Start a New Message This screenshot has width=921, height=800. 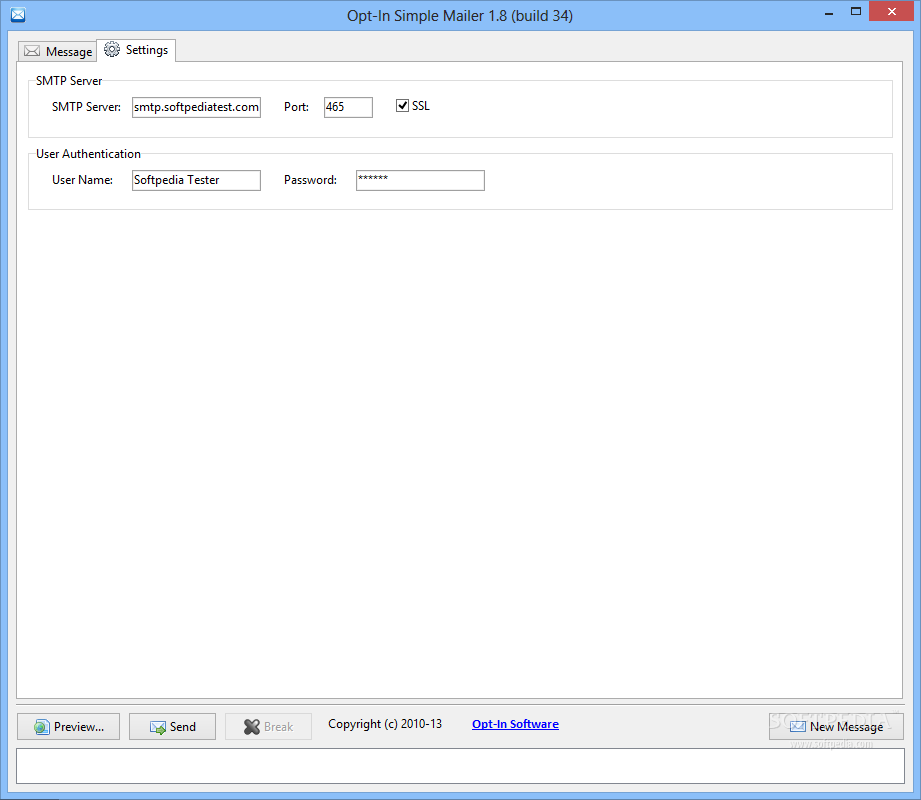point(836,727)
